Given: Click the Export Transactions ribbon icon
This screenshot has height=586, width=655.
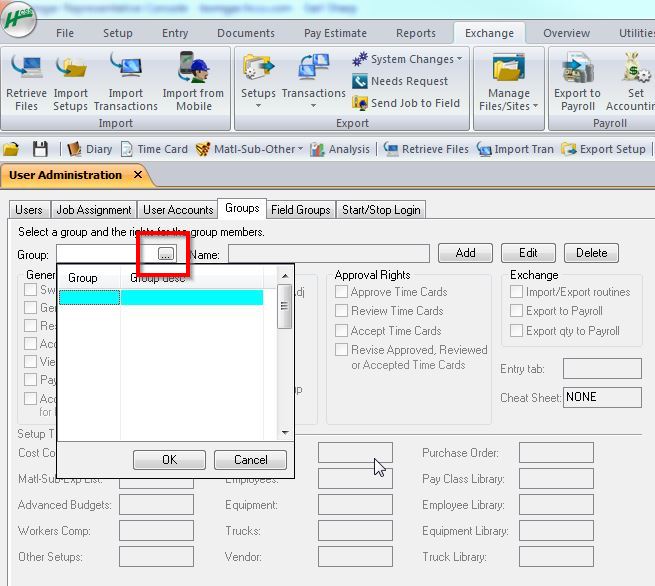Looking at the screenshot, I should pyautogui.click(x=314, y=67).
